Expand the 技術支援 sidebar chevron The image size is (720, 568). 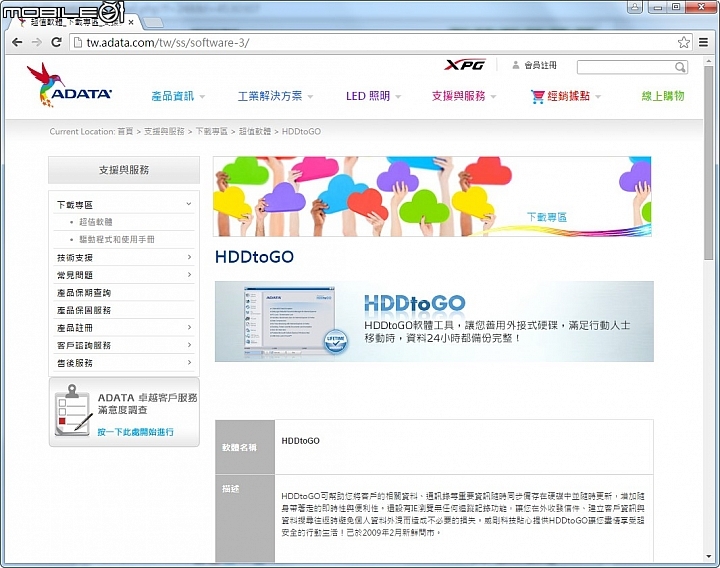click(189, 257)
